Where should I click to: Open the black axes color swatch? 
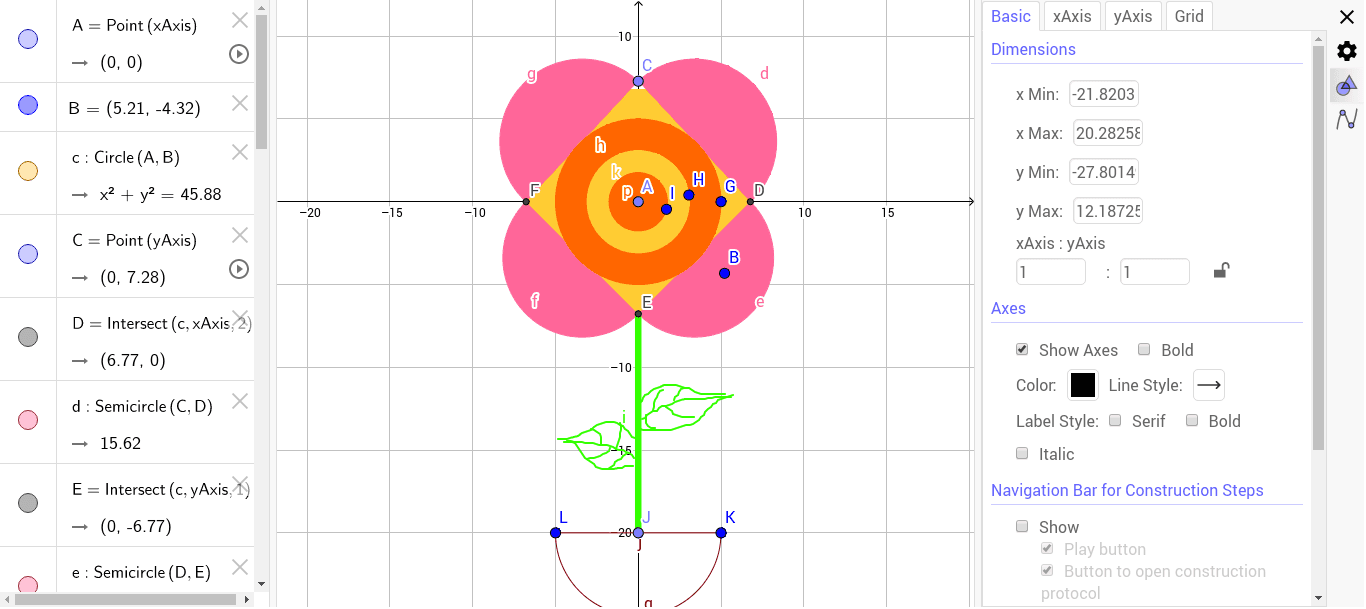point(1083,384)
